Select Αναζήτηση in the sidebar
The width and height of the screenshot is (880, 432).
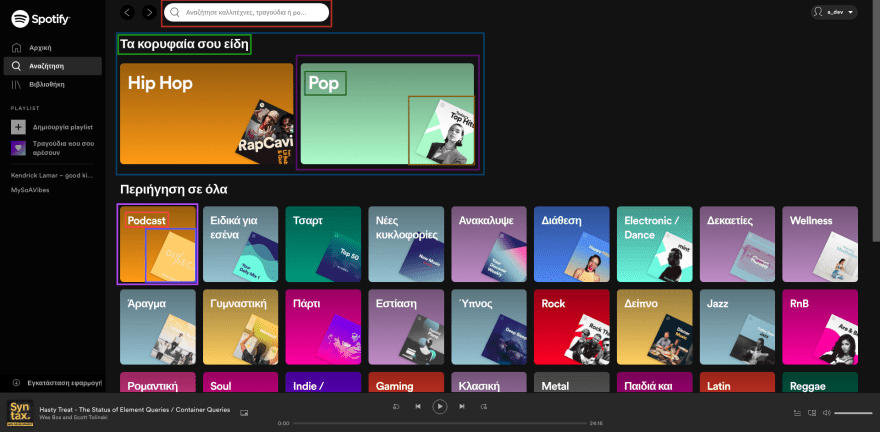pos(52,66)
